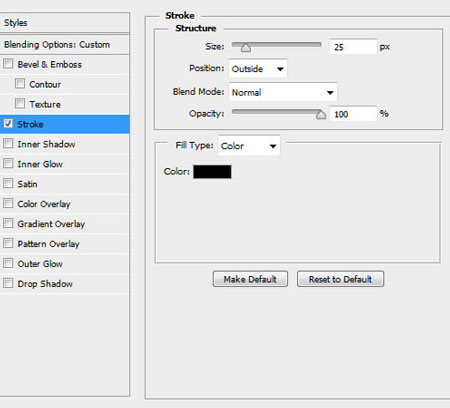Enable the Gradient Overlay checkbox
450x408 pixels.
pos(8,223)
